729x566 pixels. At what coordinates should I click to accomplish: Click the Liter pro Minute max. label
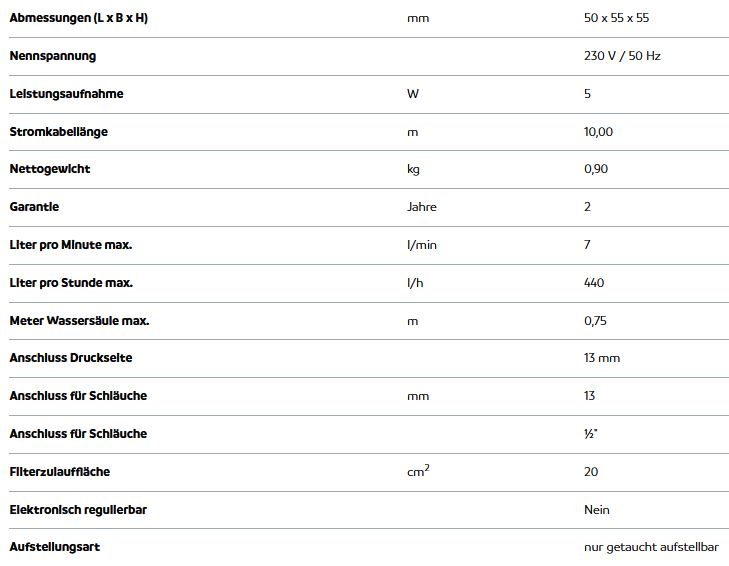(71, 245)
